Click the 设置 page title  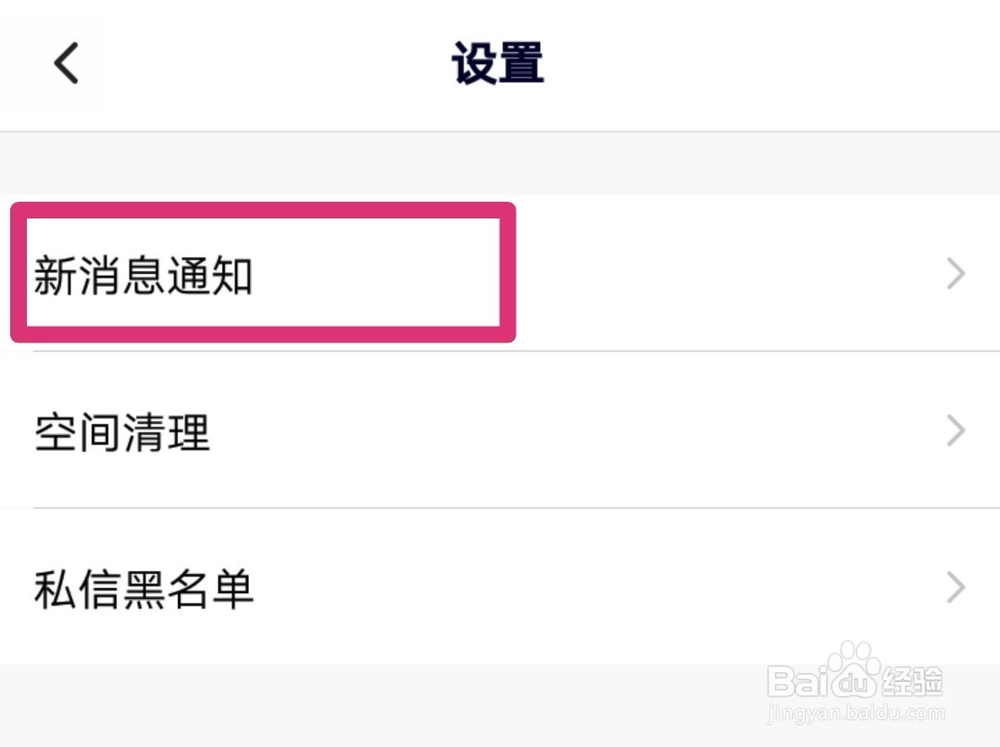click(498, 63)
